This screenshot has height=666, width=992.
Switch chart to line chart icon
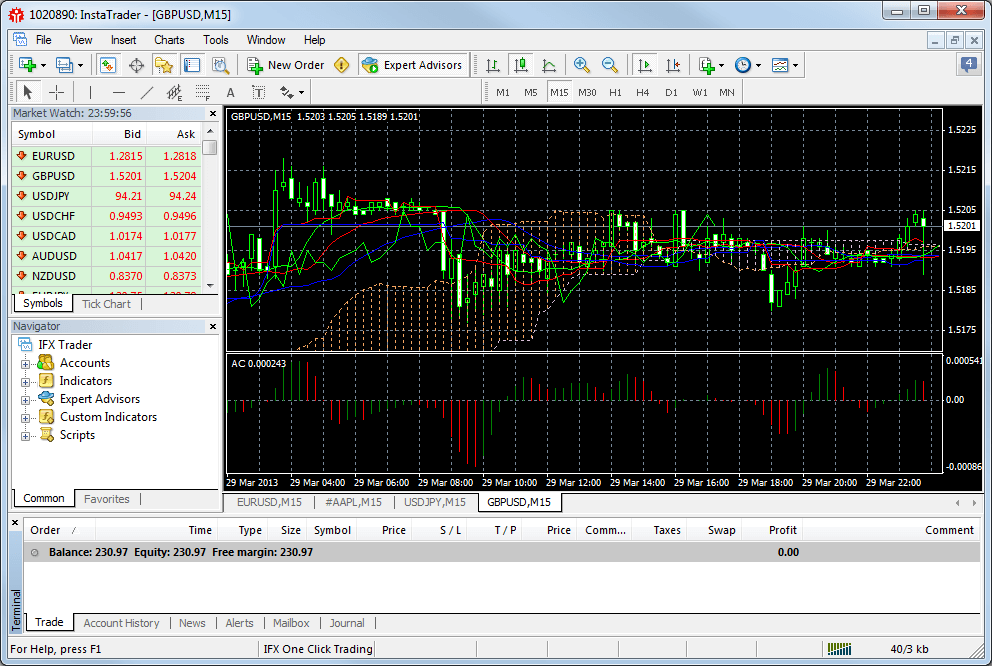[x=549, y=65]
